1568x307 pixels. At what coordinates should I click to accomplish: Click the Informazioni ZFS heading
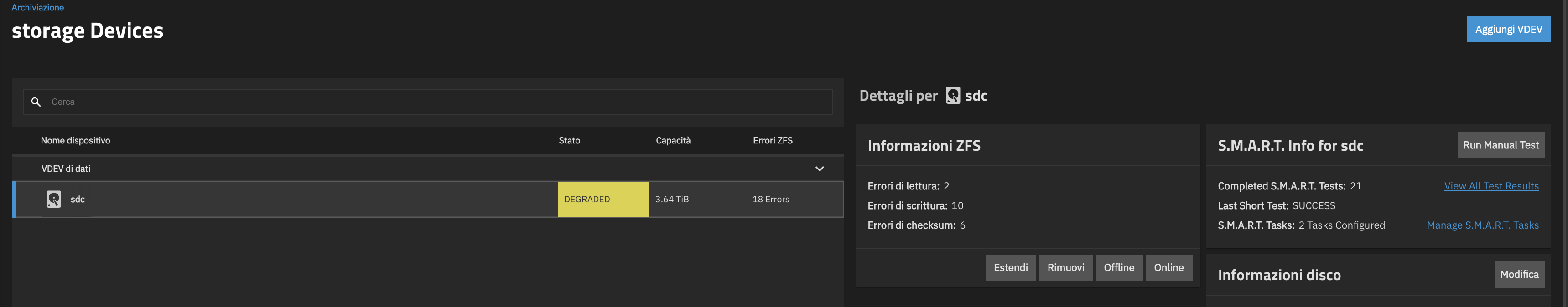[924, 146]
